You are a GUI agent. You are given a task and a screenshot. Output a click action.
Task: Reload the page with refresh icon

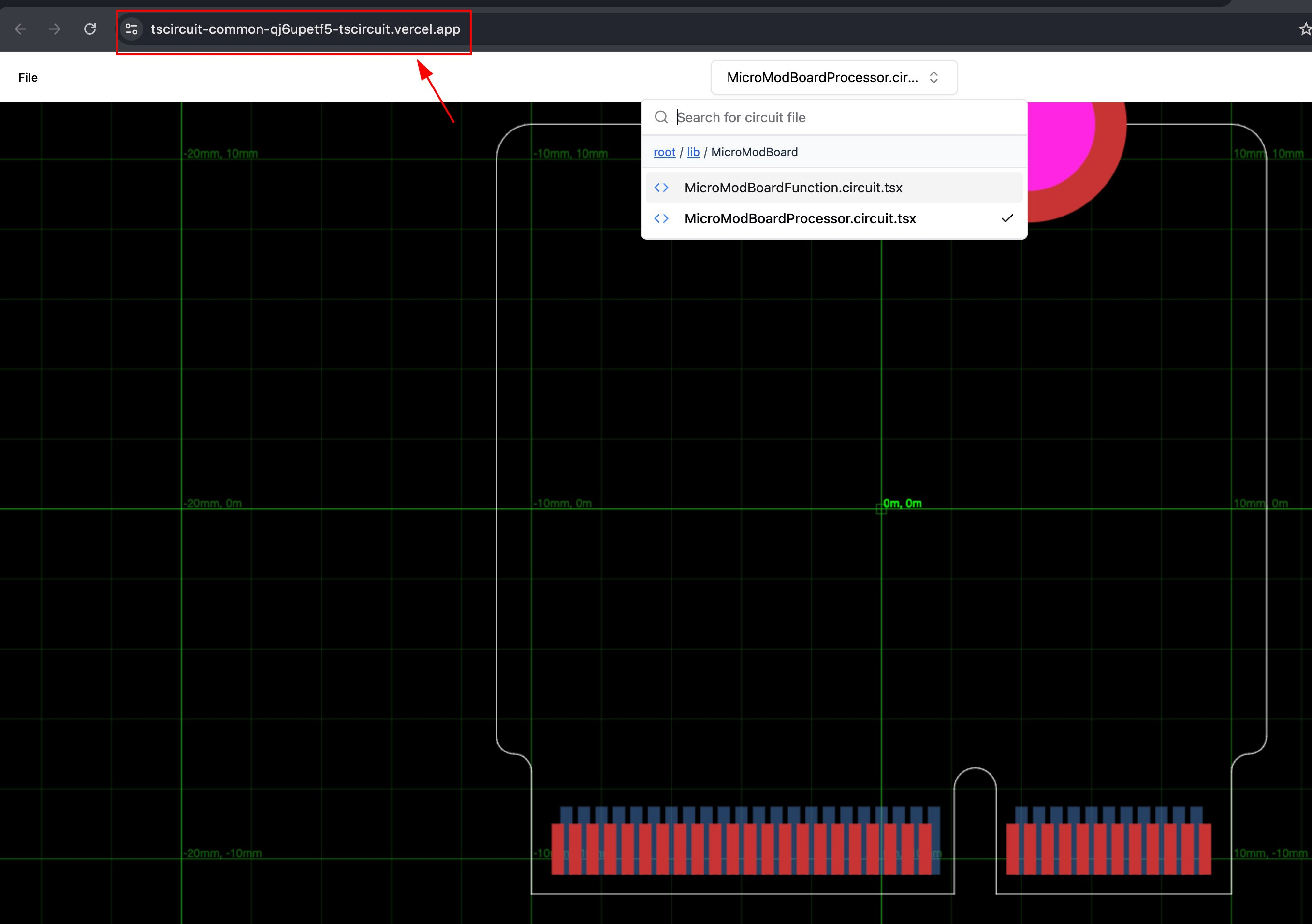coord(90,29)
